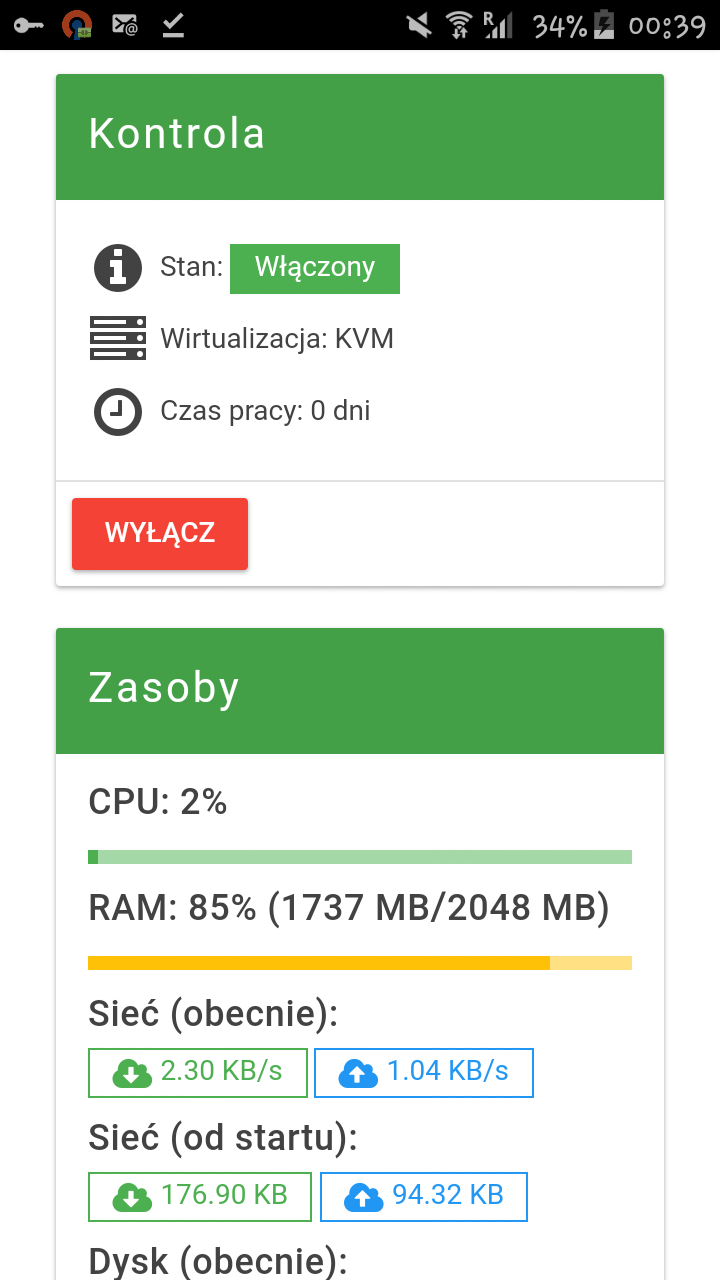The image size is (720, 1280).
Task: Click the server icon beside Wirtualizacja
Action: 118,338
